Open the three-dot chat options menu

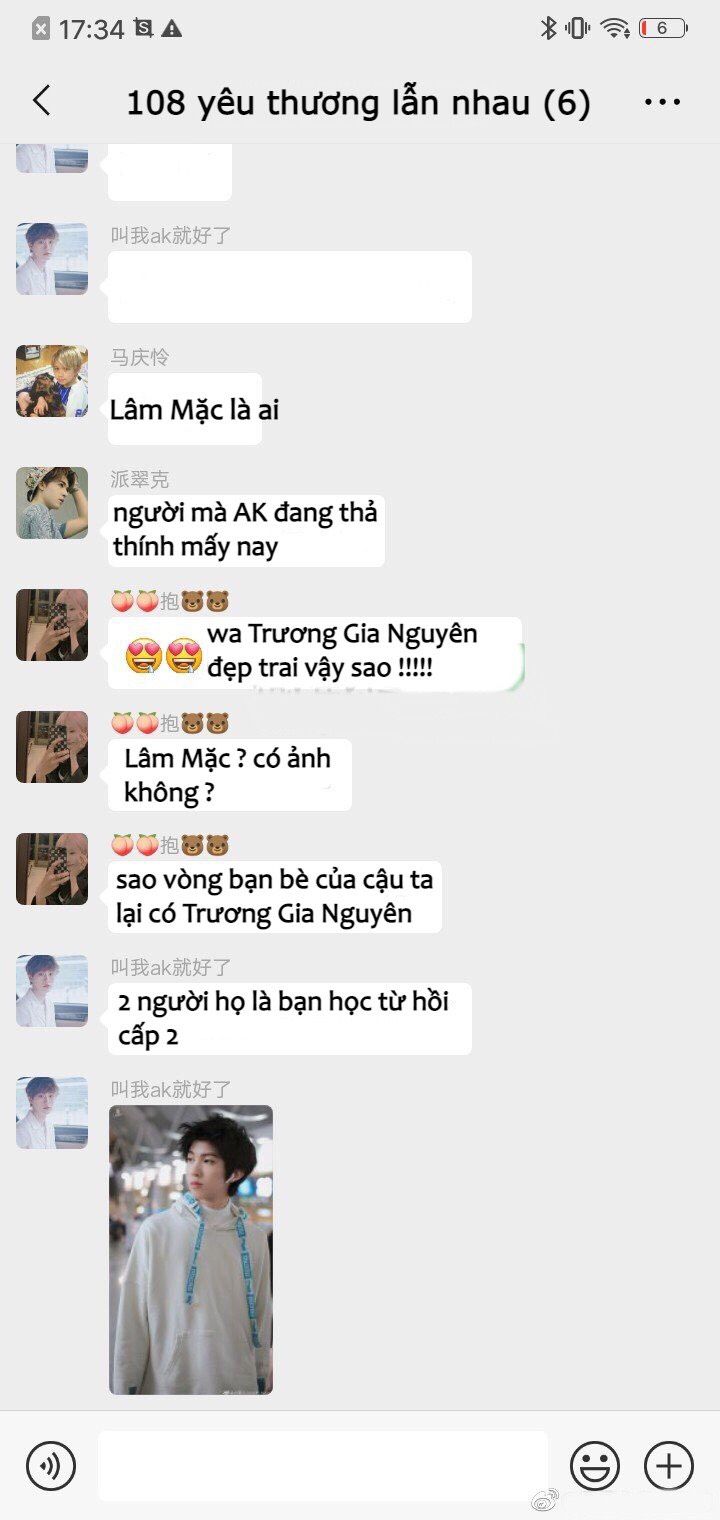[662, 102]
